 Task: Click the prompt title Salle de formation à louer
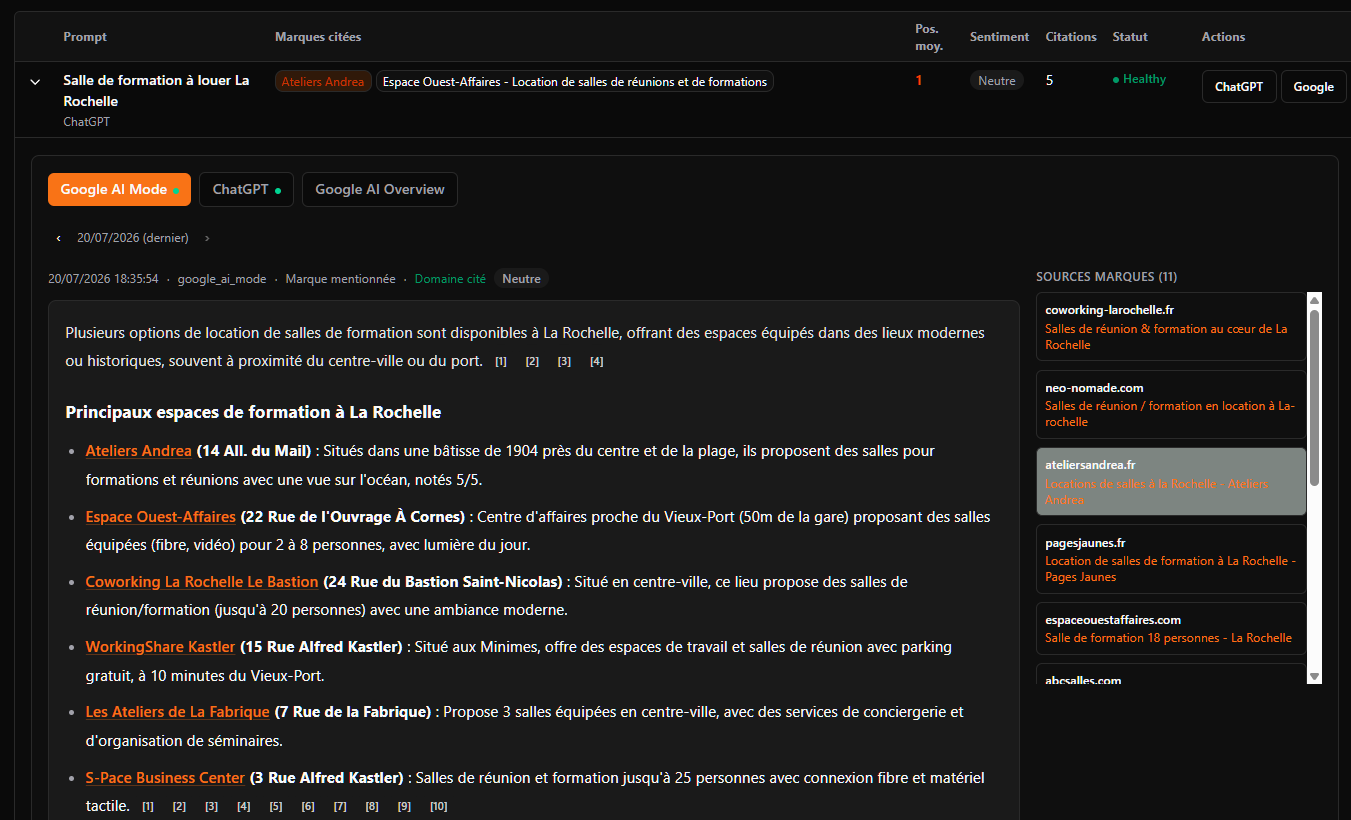(x=156, y=90)
